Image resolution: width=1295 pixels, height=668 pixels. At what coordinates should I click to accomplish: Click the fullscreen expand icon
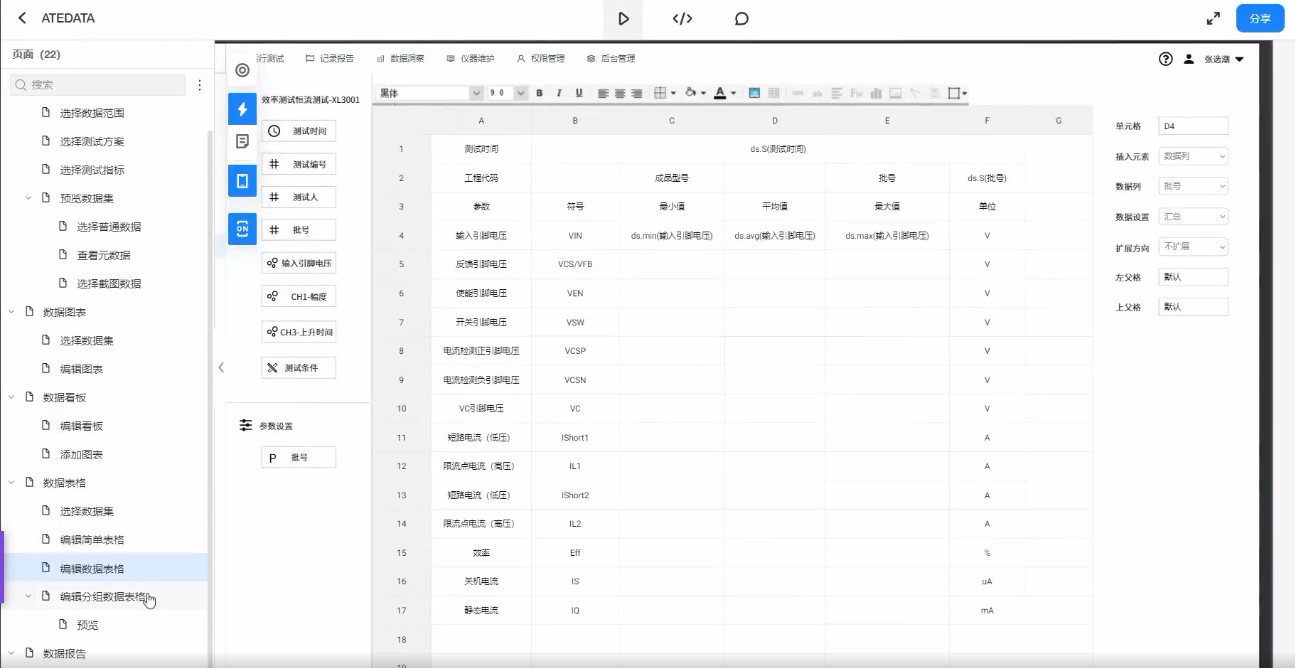1213,18
